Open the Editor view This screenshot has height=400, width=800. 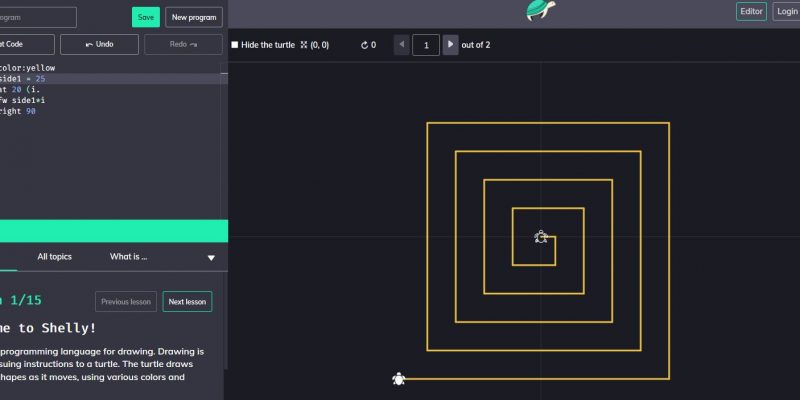pos(751,12)
